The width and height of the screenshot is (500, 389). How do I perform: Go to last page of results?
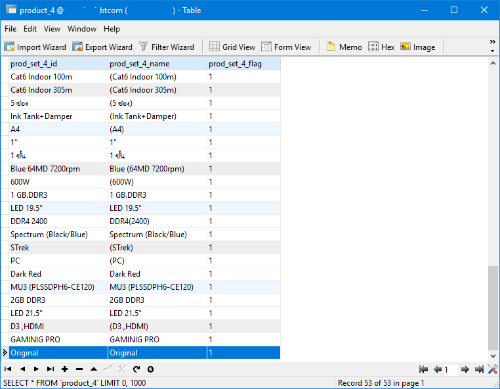pyautogui.click(x=479, y=369)
